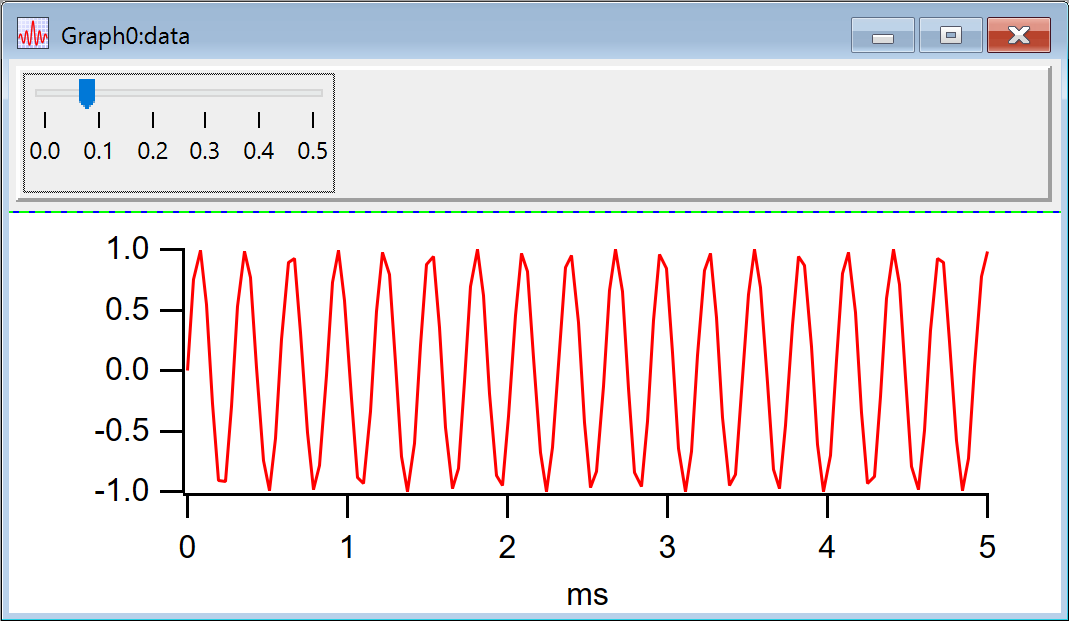Click the slider track above the 0.3 tick
Image resolution: width=1069 pixels, height=621 pixels.
tap(205, 93)
